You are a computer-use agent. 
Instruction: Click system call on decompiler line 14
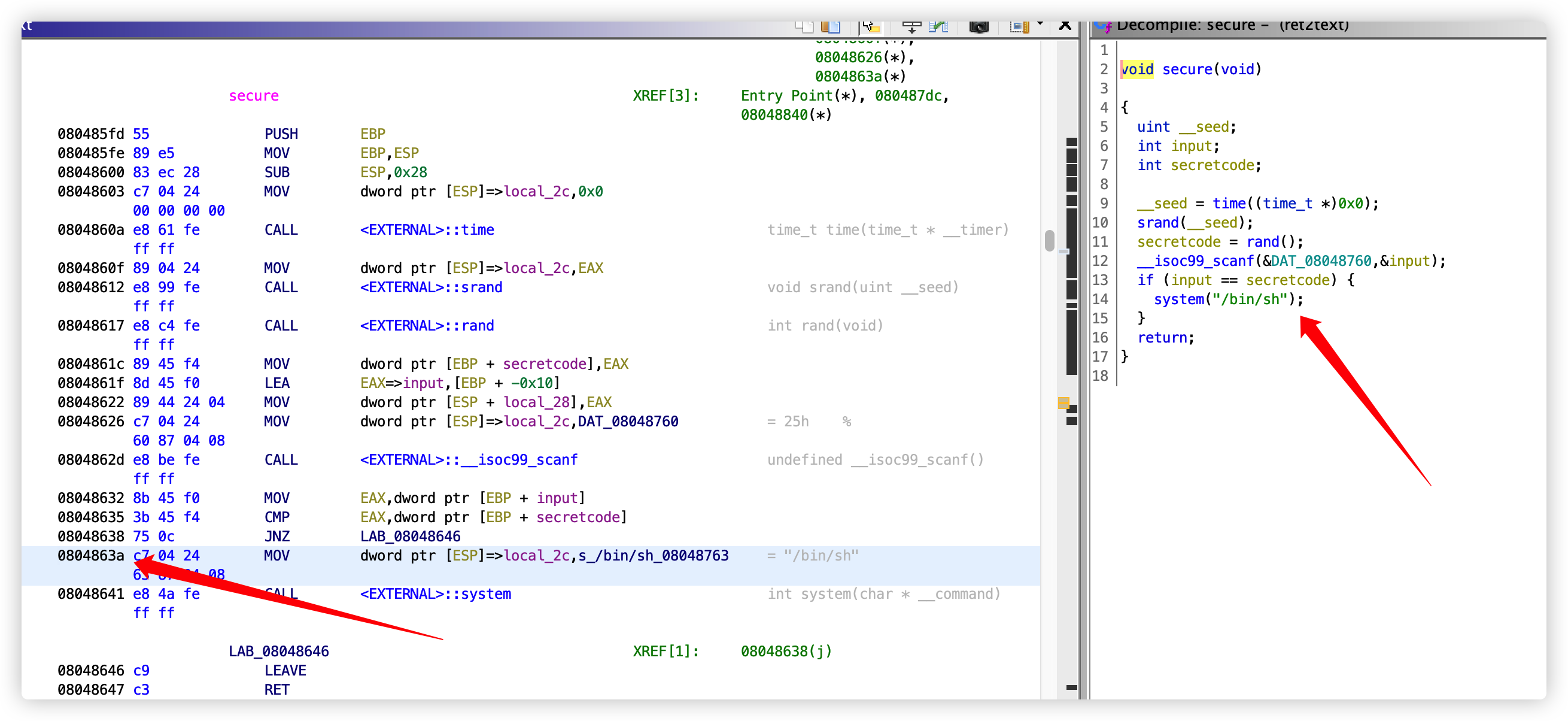(1179, 299)
